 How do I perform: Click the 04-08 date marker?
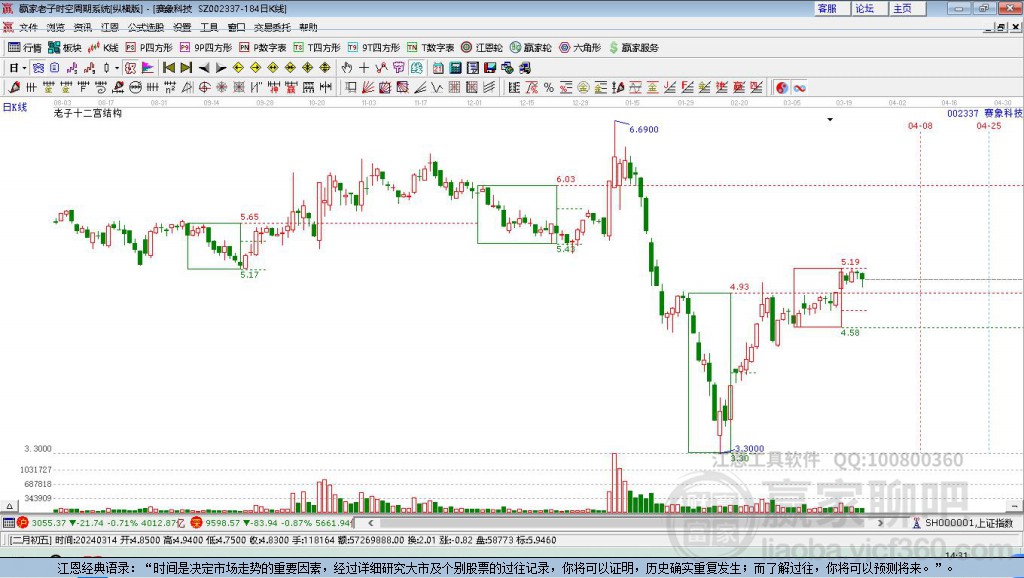coord(920,125)
